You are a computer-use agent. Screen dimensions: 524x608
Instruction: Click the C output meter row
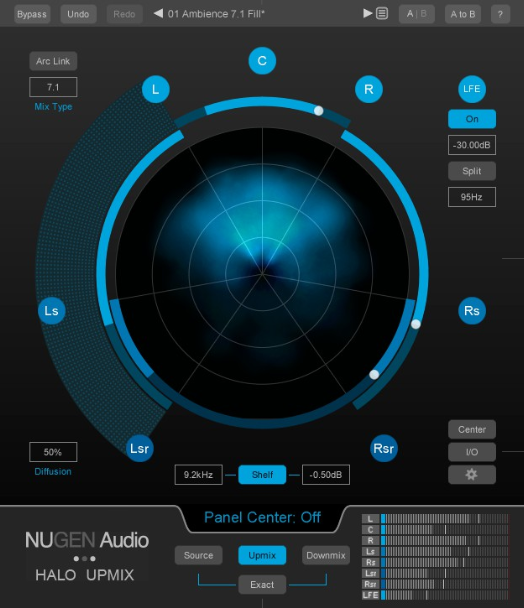point(435,530)
